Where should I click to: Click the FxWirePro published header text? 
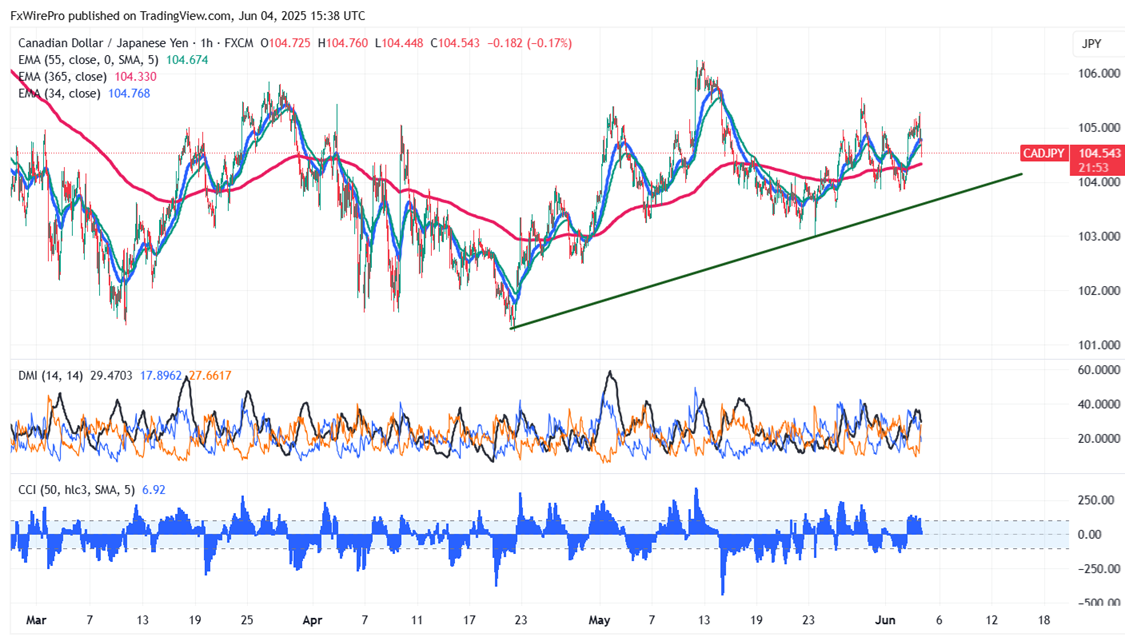tap(188, 15)
